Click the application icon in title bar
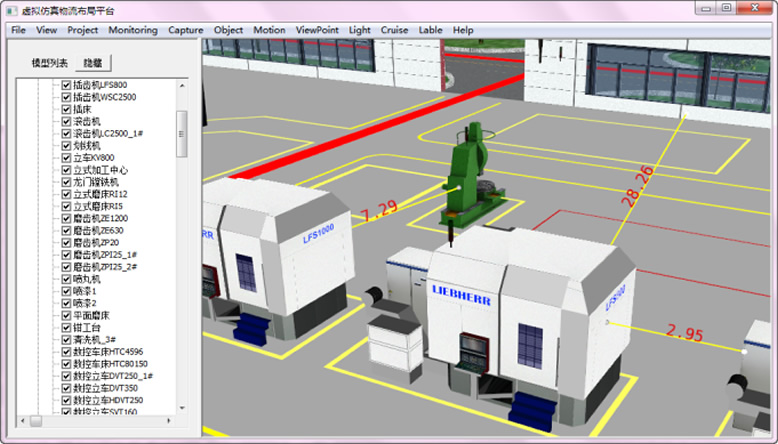Image resolution: width=778 pixels, height=444 pixels. pyautogui.click(x=12, y=9)
